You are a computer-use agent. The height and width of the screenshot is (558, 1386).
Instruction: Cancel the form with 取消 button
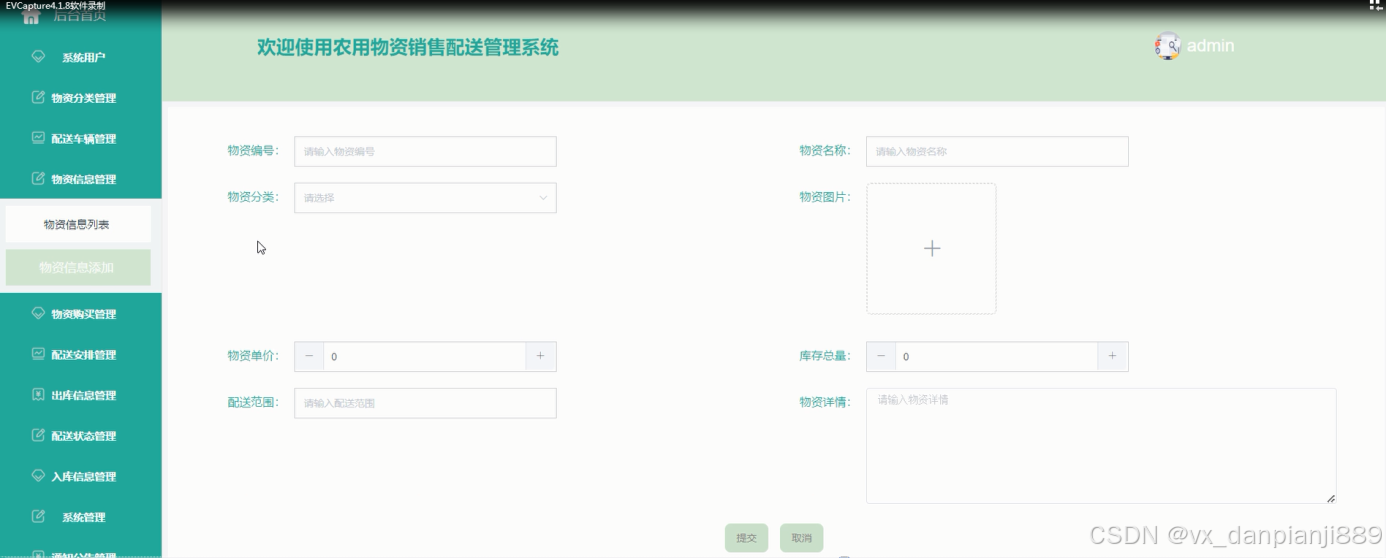[x=801, y=538]
